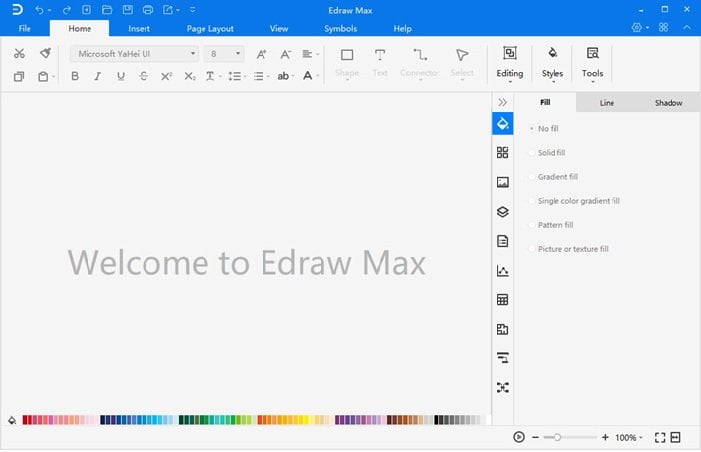Apply Superscript formatting

point(166,76)
